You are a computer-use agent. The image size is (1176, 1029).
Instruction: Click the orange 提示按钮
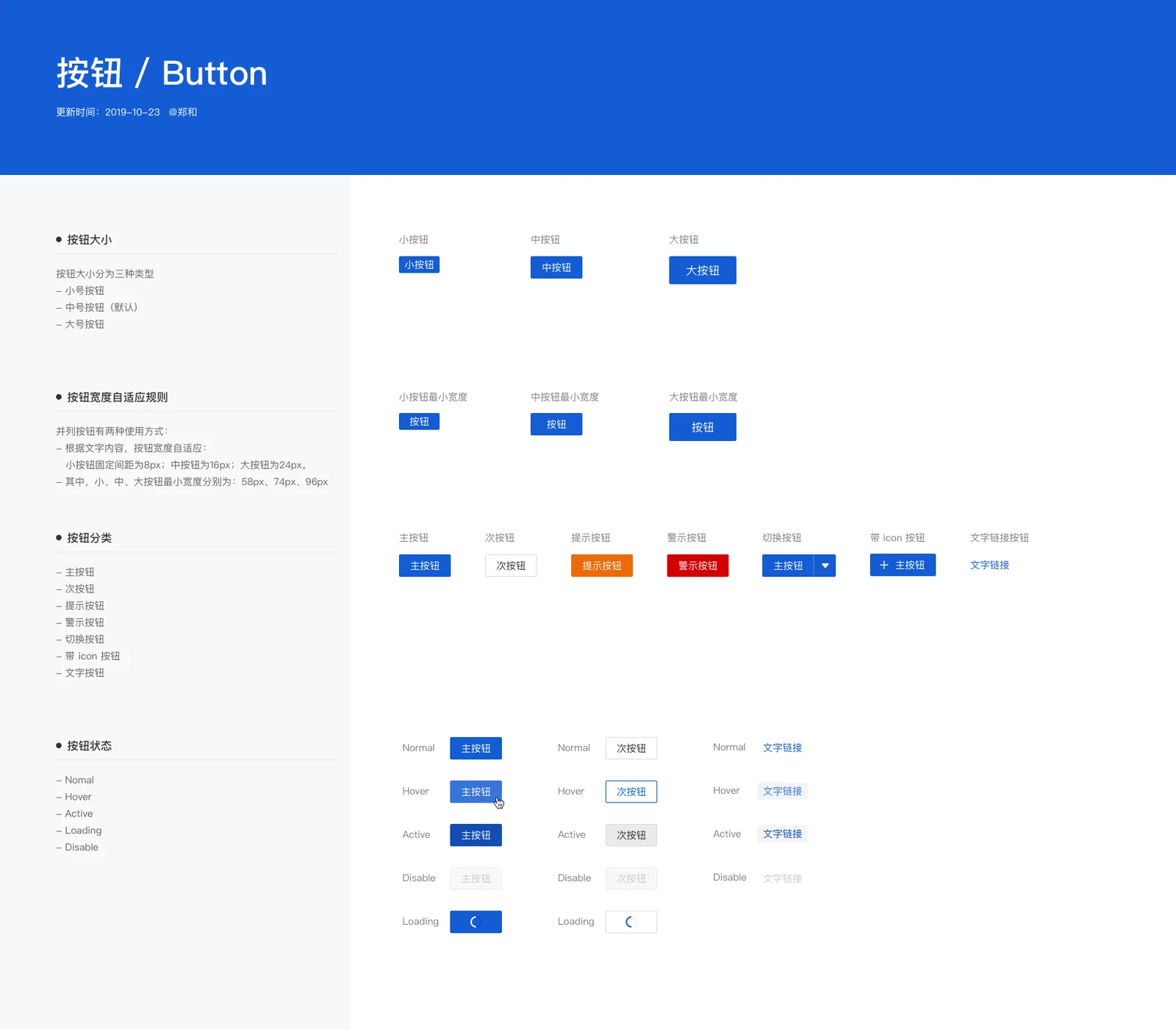602,565
